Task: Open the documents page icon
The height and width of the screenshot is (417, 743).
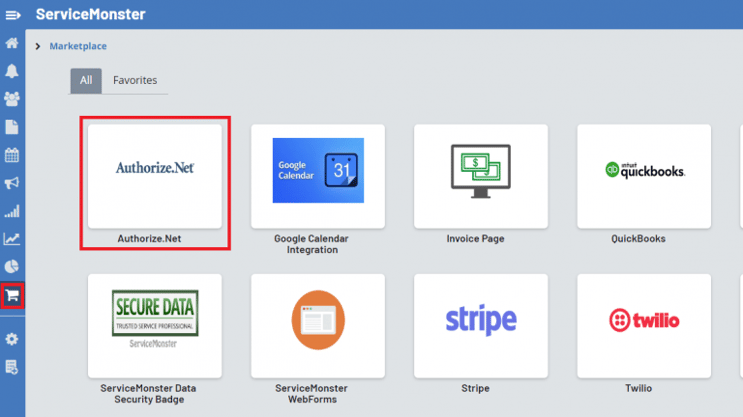Action: (12, 127)
